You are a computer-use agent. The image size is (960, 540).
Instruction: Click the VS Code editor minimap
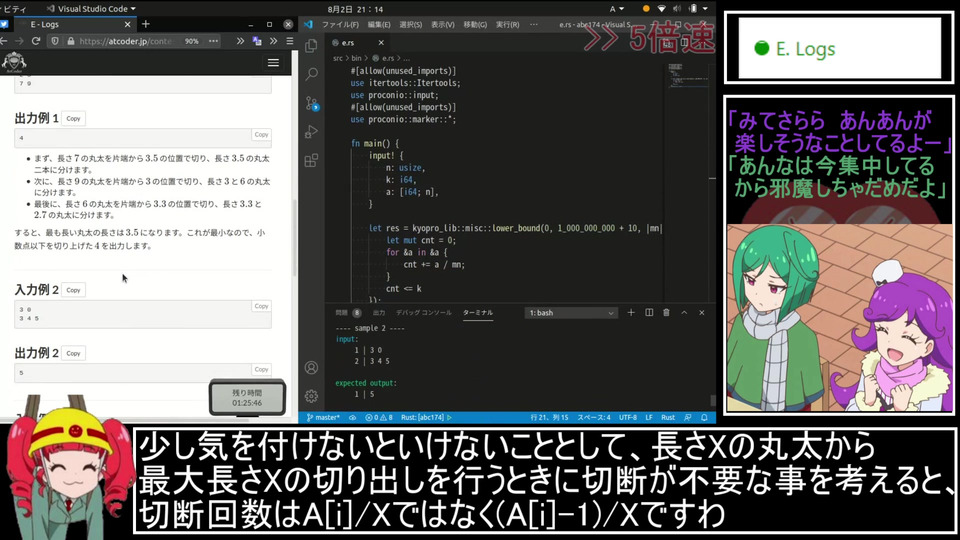tap(688, 78)
